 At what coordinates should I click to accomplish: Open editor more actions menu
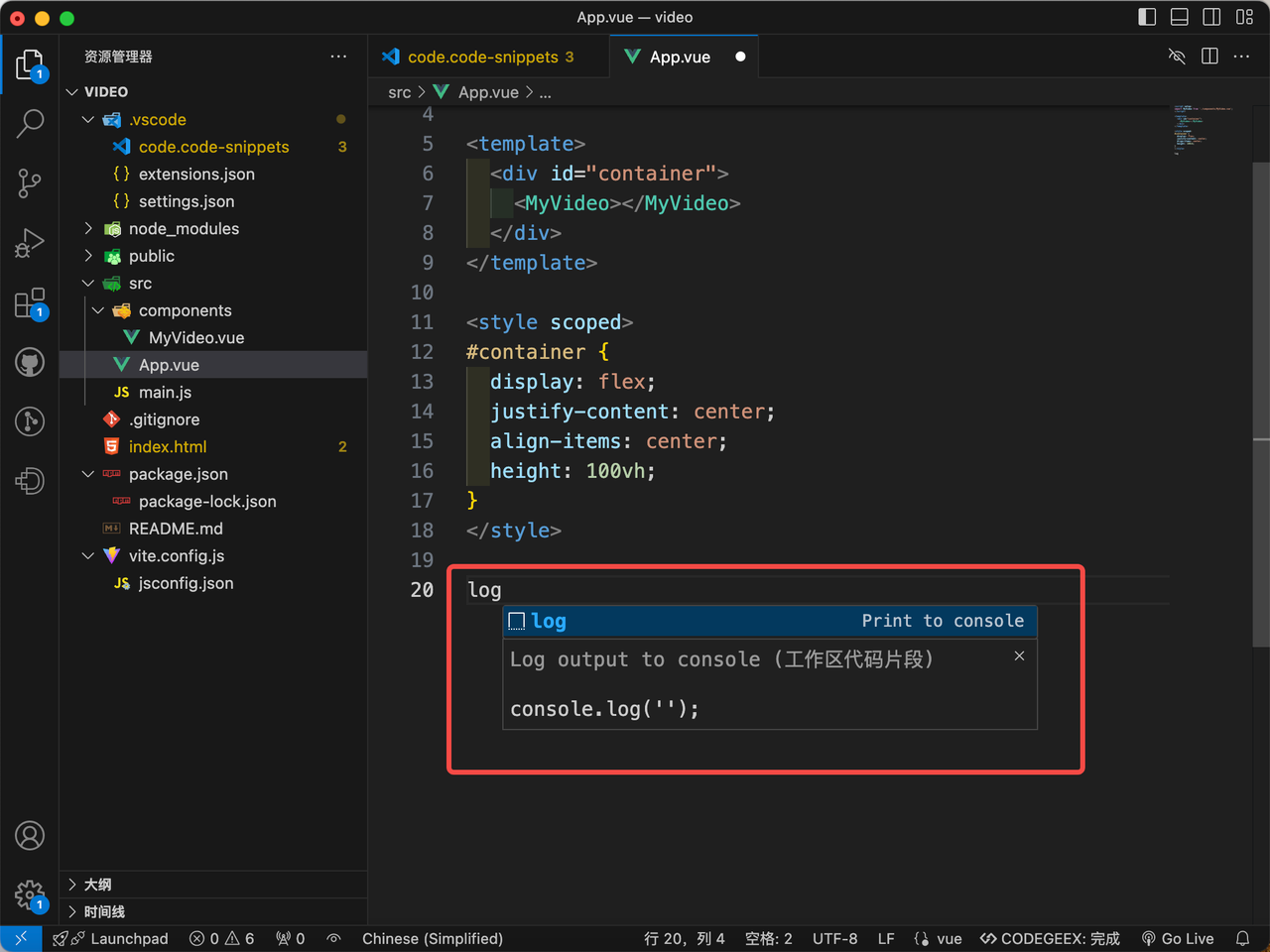click(1241, 57)
